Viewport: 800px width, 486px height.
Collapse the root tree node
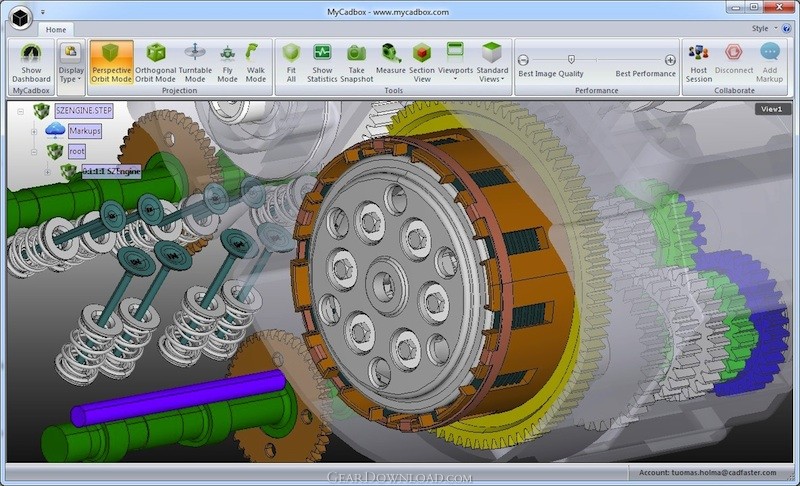coord(34,151)
